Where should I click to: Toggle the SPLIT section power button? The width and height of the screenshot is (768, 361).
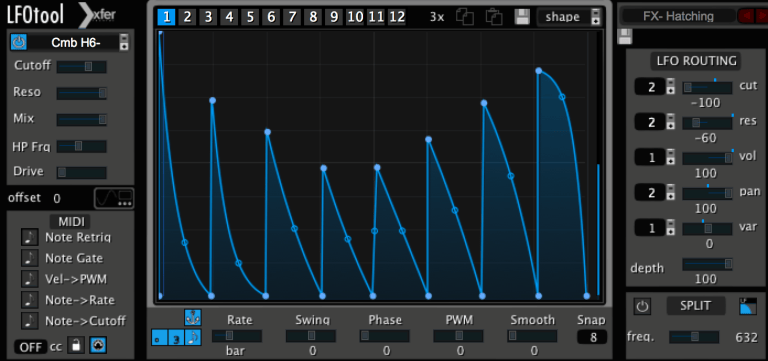642,307
